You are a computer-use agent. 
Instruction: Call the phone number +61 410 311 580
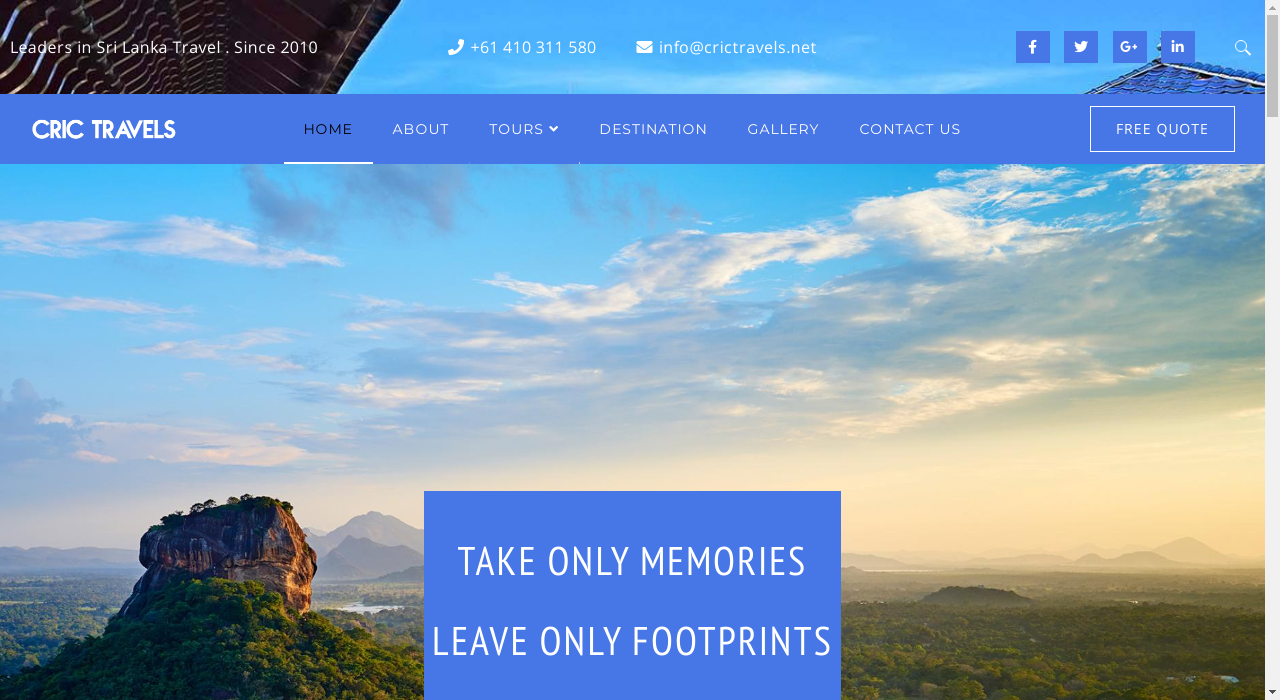click(533, 47)
